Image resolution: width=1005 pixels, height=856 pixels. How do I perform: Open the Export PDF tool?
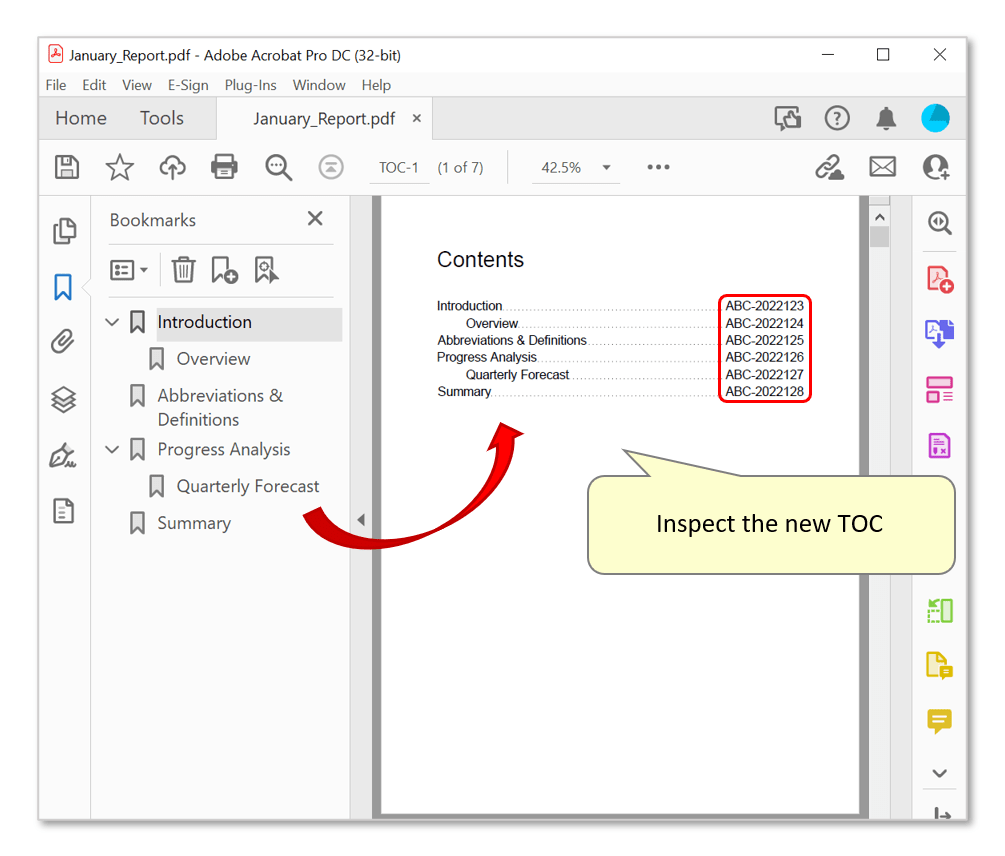[x=940, y=333]
